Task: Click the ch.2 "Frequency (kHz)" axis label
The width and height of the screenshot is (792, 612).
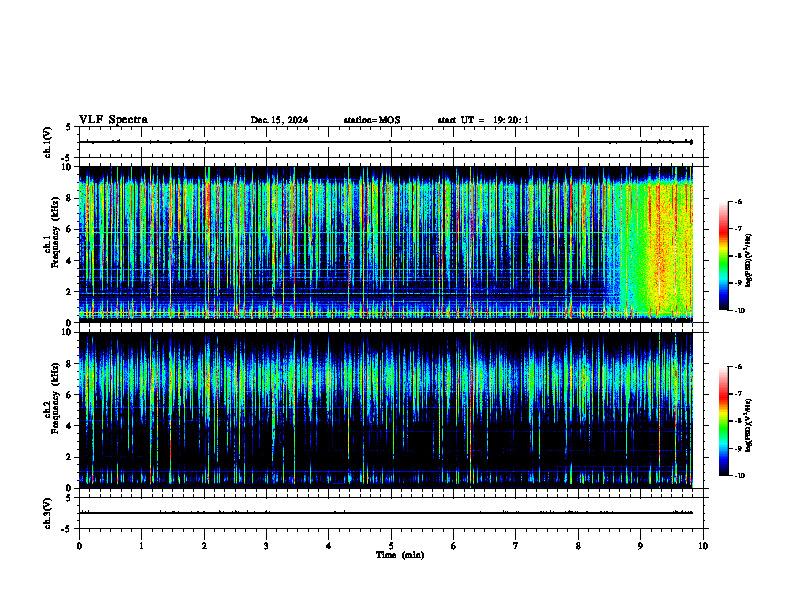Action: 55,398
